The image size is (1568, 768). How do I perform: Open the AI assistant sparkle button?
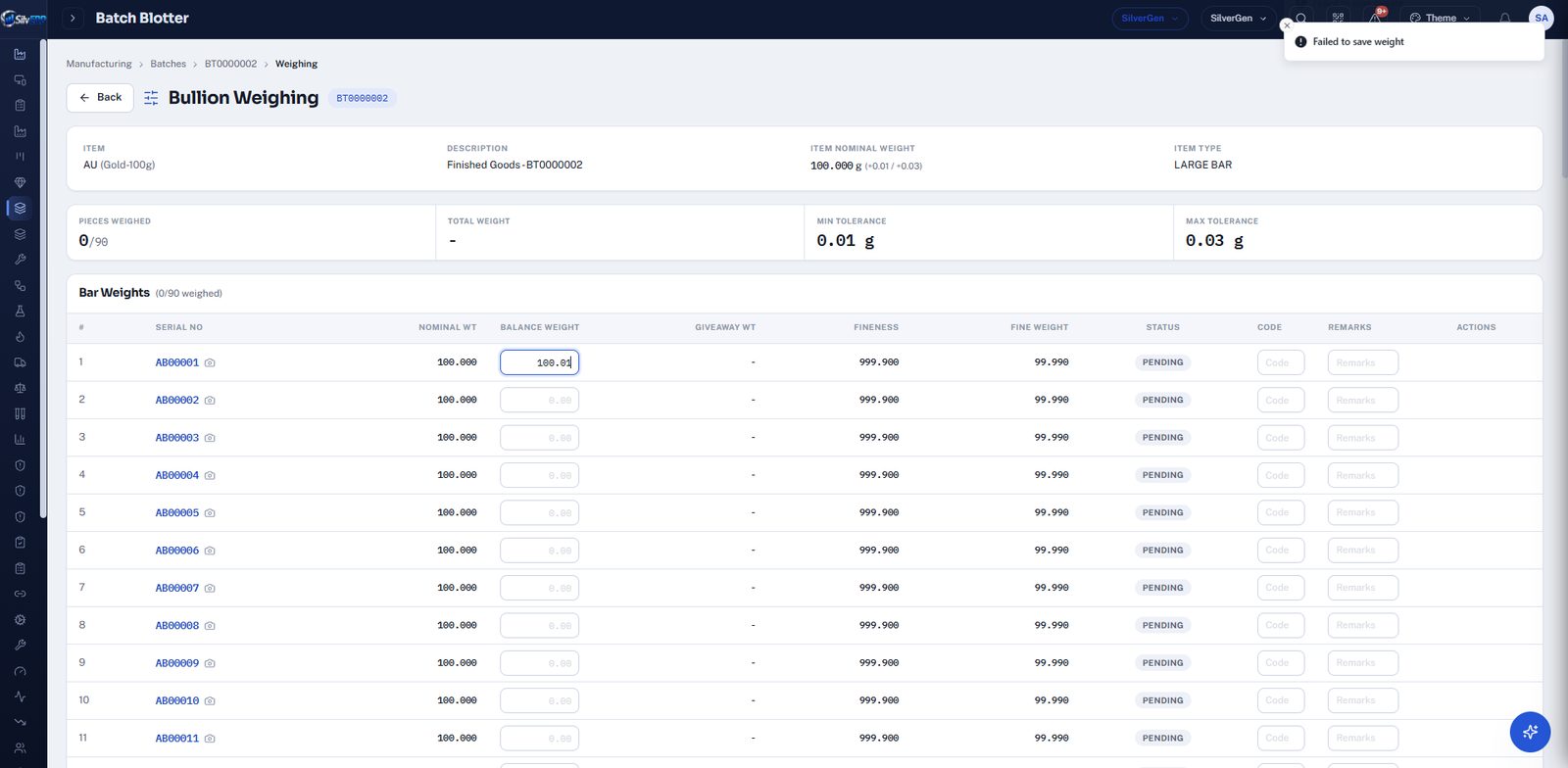point(1530,732)
